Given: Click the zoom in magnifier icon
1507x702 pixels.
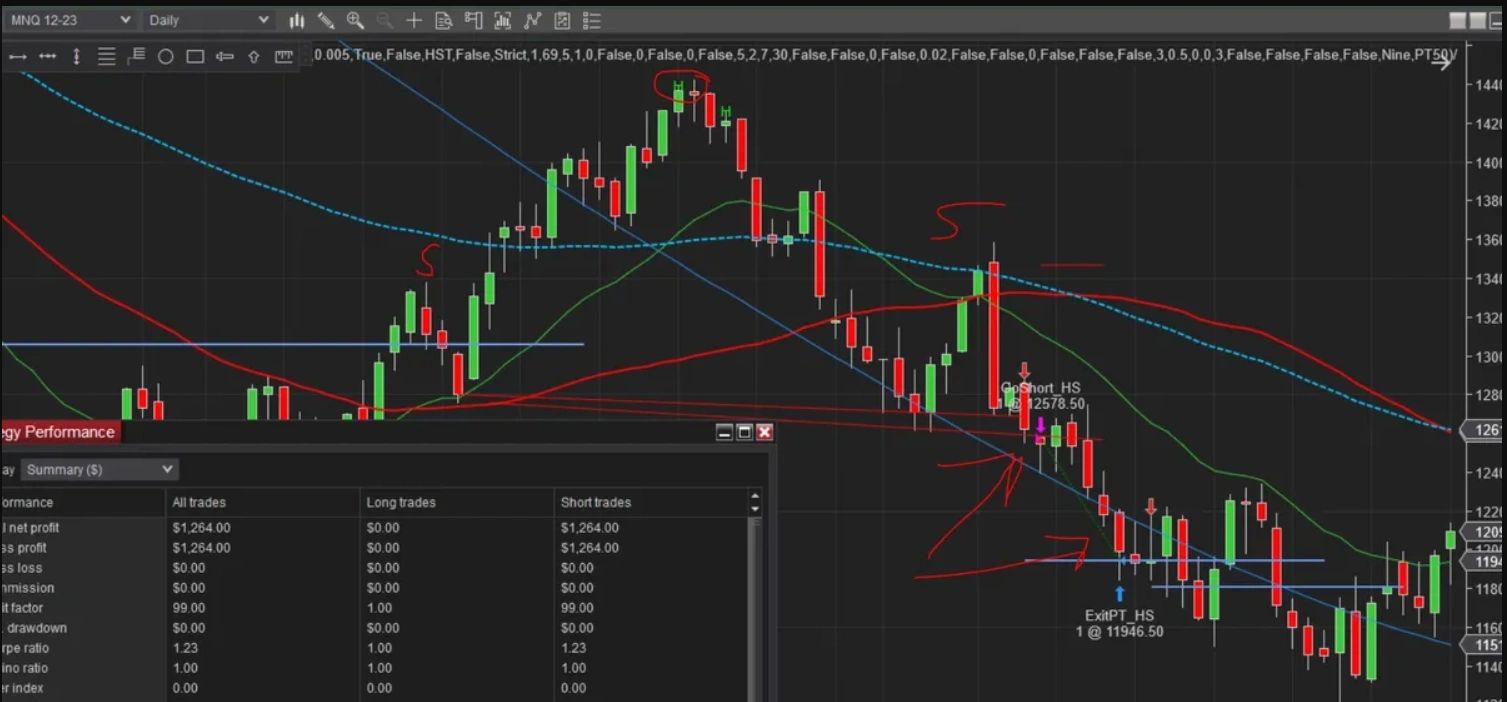Looking at the screenshot, I should click(x=355, y=20).
